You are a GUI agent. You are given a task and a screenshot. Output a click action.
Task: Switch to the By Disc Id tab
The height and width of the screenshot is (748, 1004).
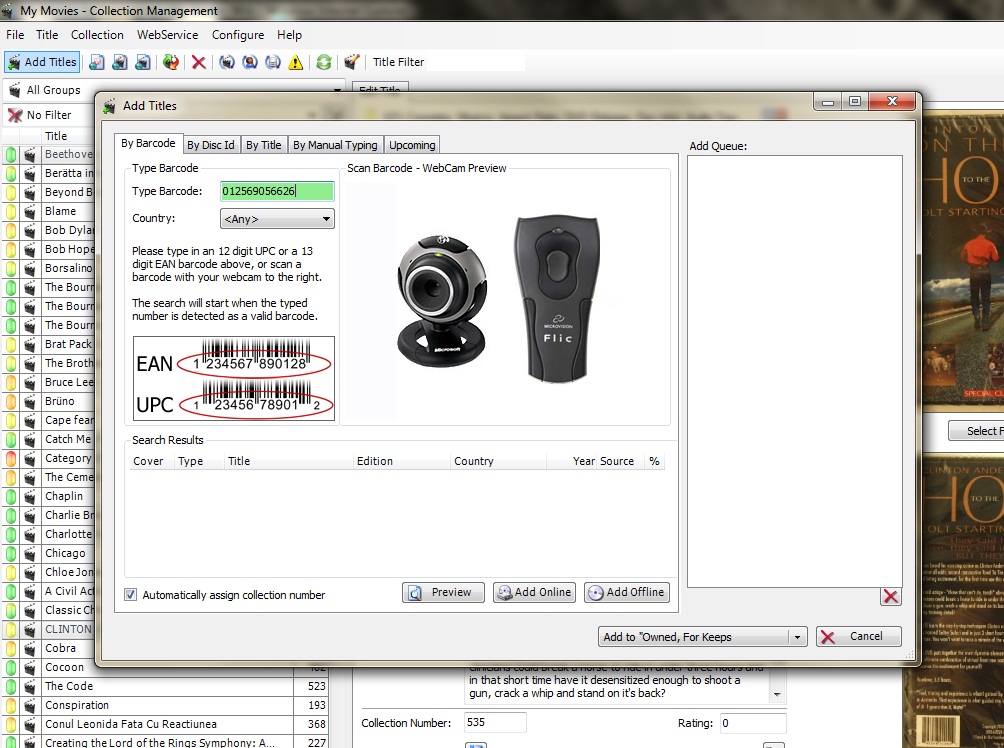211,145
